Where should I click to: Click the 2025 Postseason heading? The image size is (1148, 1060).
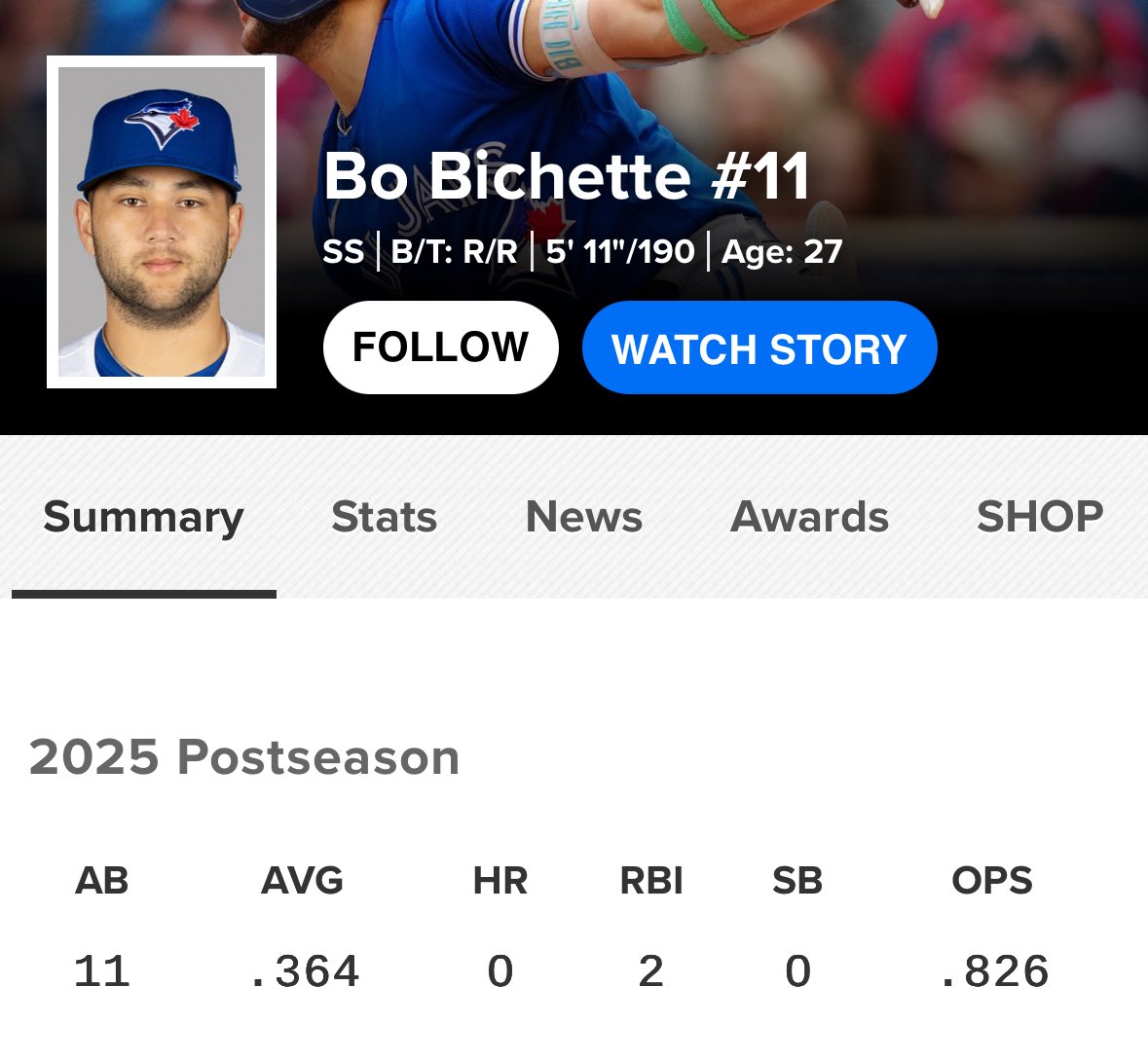[x=243, y=757]
